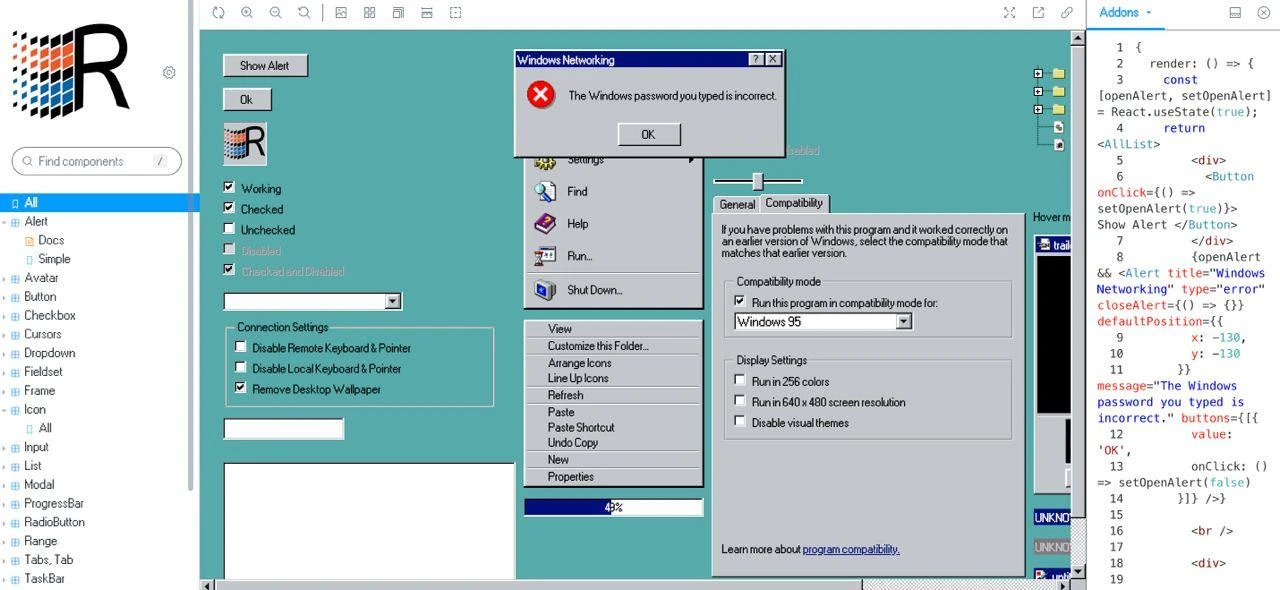Open the viewport size tool
Image resolution: width=1280 pixels, height=590 pixels.
[398, 13]
